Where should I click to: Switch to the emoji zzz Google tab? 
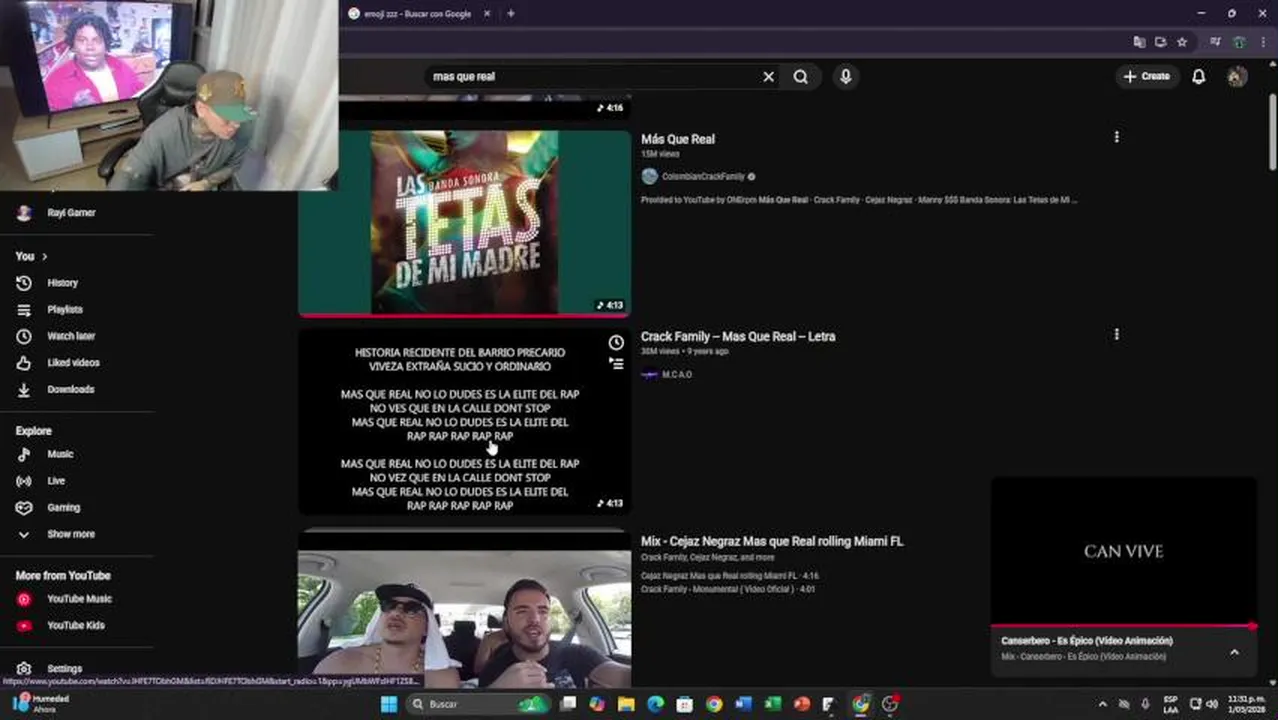(415, 14)
